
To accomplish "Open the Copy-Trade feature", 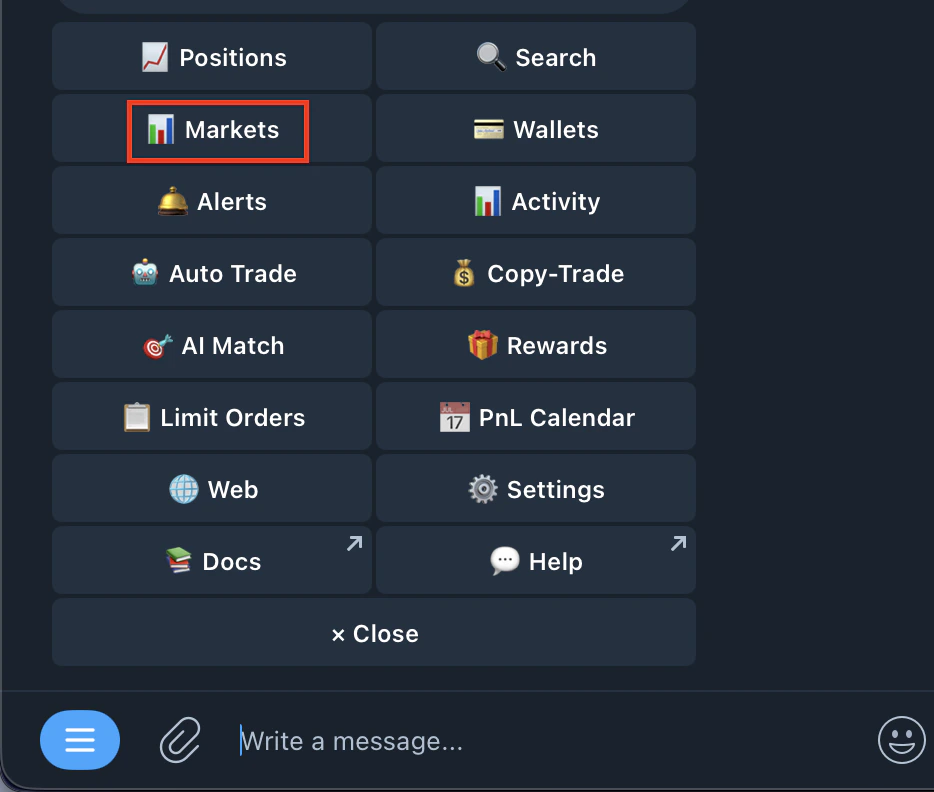I will [535, 272].
